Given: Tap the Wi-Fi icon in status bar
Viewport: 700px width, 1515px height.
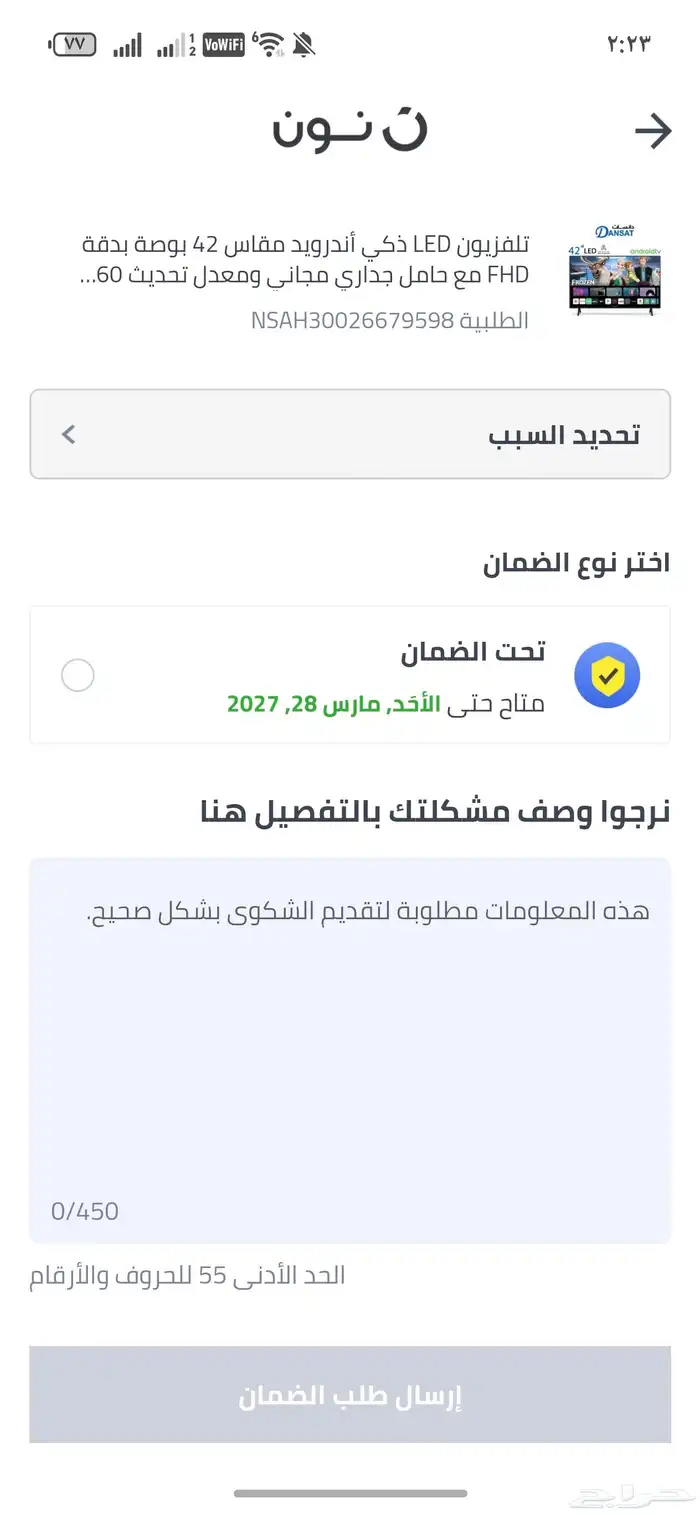Looking at the screenshot, I should click(x=268, y=45).
